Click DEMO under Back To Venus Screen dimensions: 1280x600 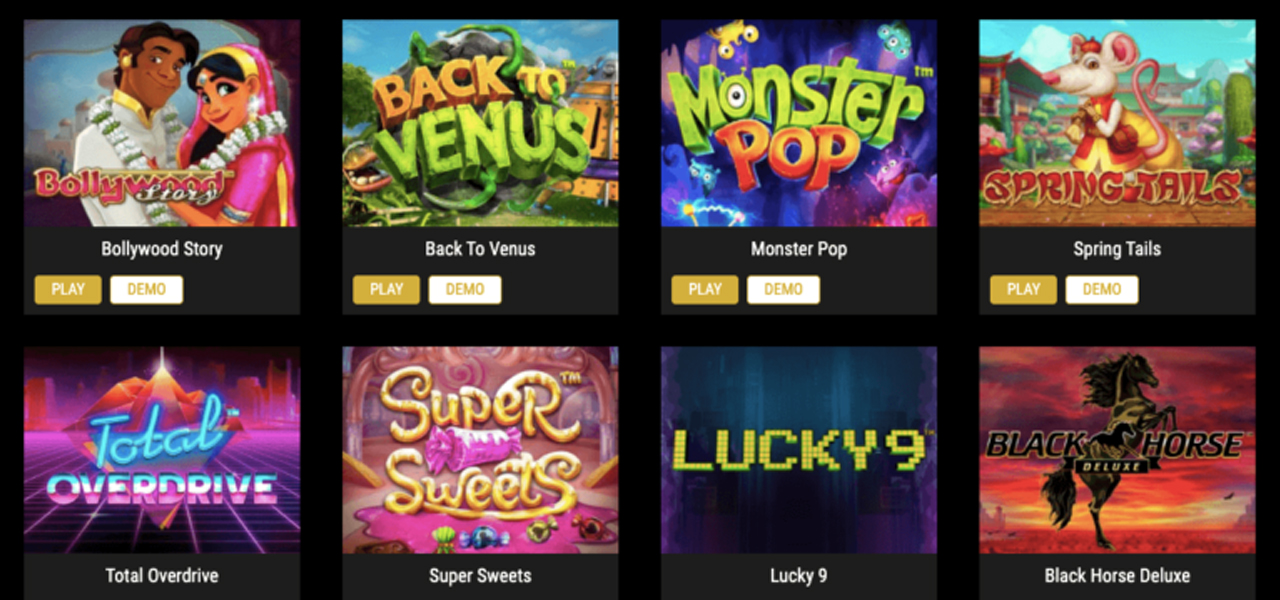465,290
